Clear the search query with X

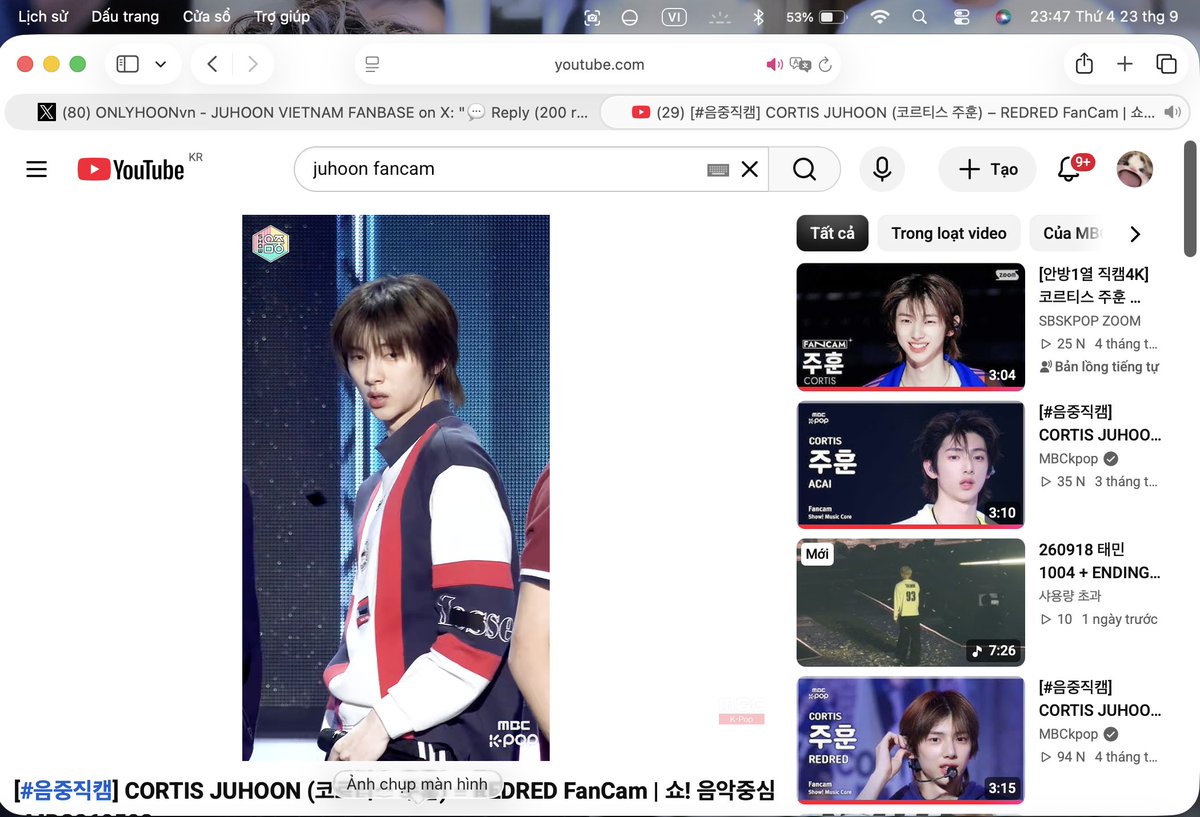coord(749,169)
